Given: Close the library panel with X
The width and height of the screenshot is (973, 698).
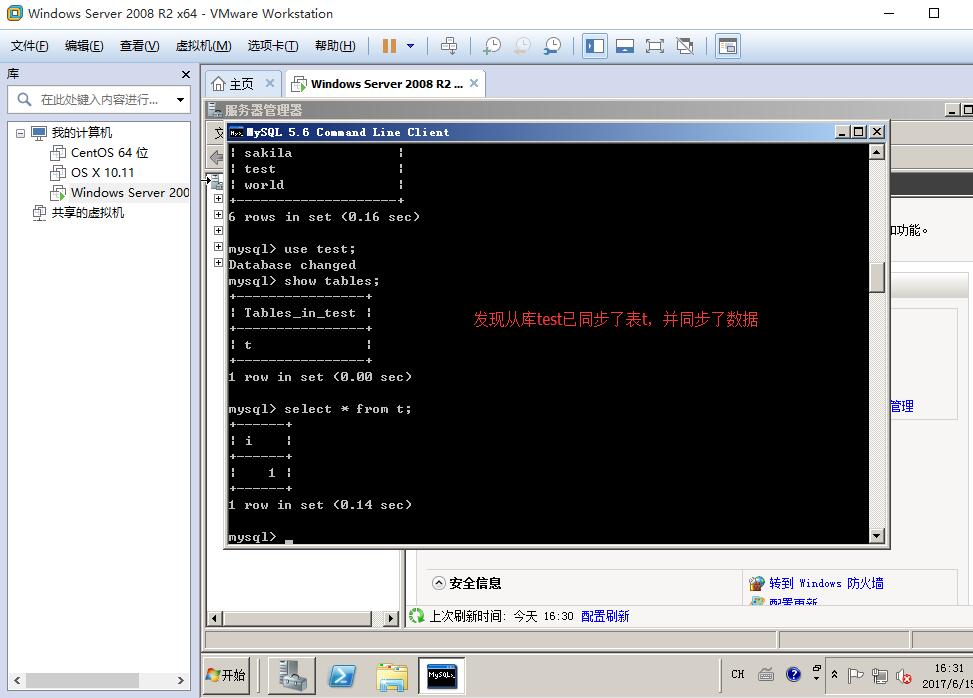Looking at the screenshot, I should point(186,74).
